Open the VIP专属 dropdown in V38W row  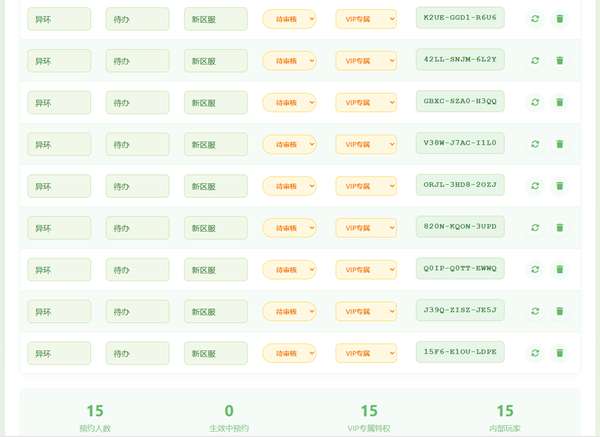(x=366, y=144)
